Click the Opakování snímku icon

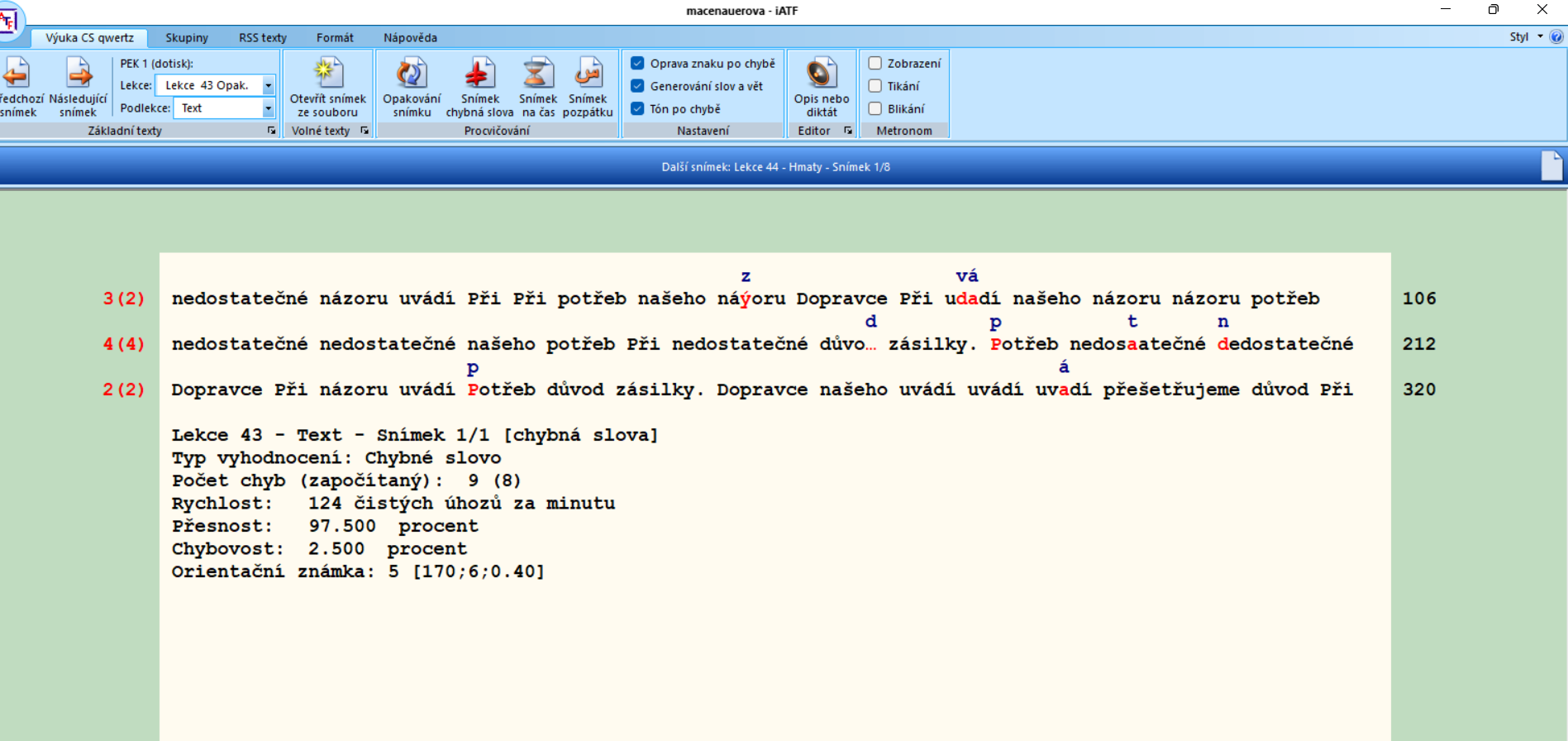point(411,74)
